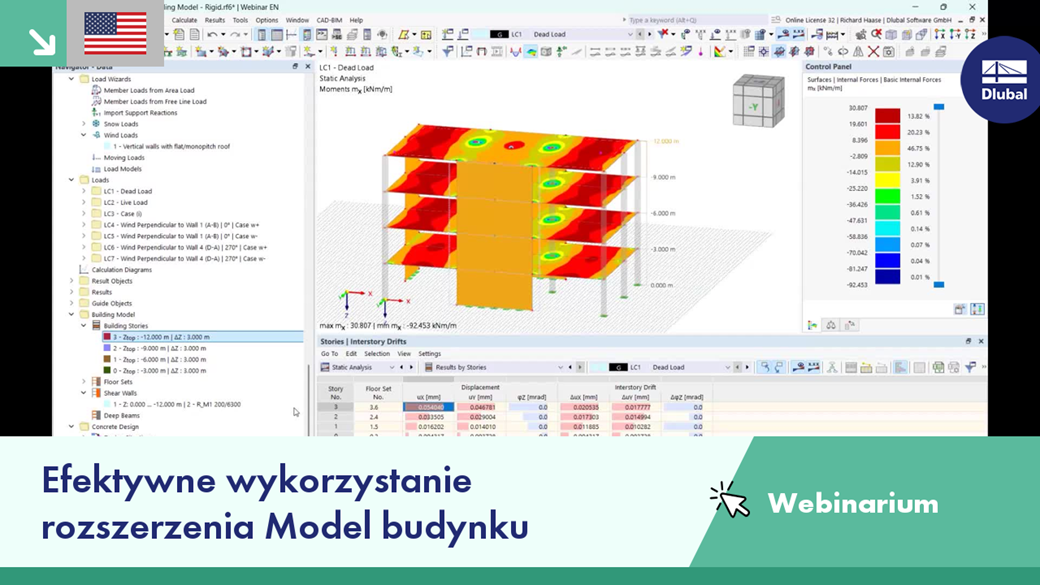Click the navigation cube in viewport
1040x585 pixels.
(758, 101)
